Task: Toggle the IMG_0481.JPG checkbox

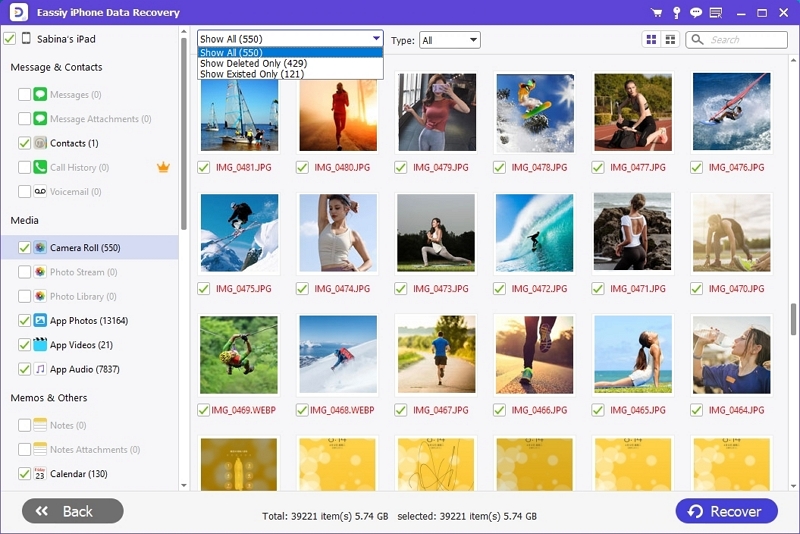Action: coord(204,168)
